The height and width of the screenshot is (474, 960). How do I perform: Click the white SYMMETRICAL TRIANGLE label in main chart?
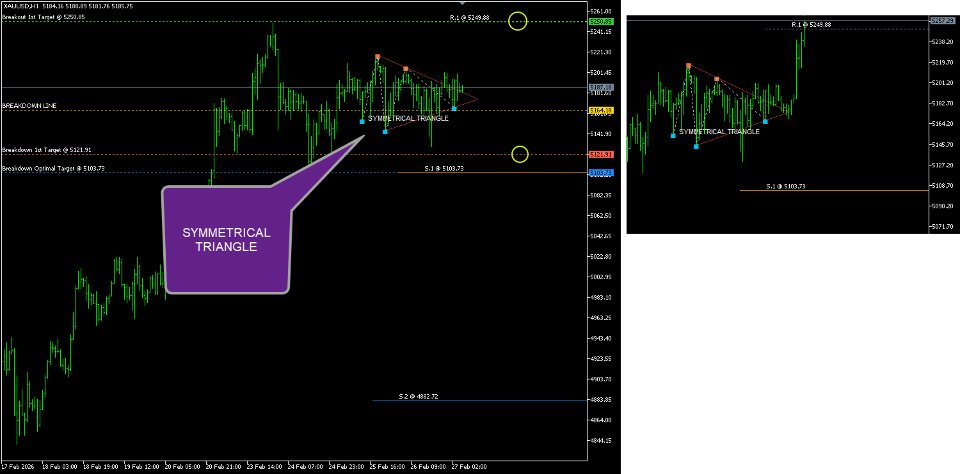(408, 118)
